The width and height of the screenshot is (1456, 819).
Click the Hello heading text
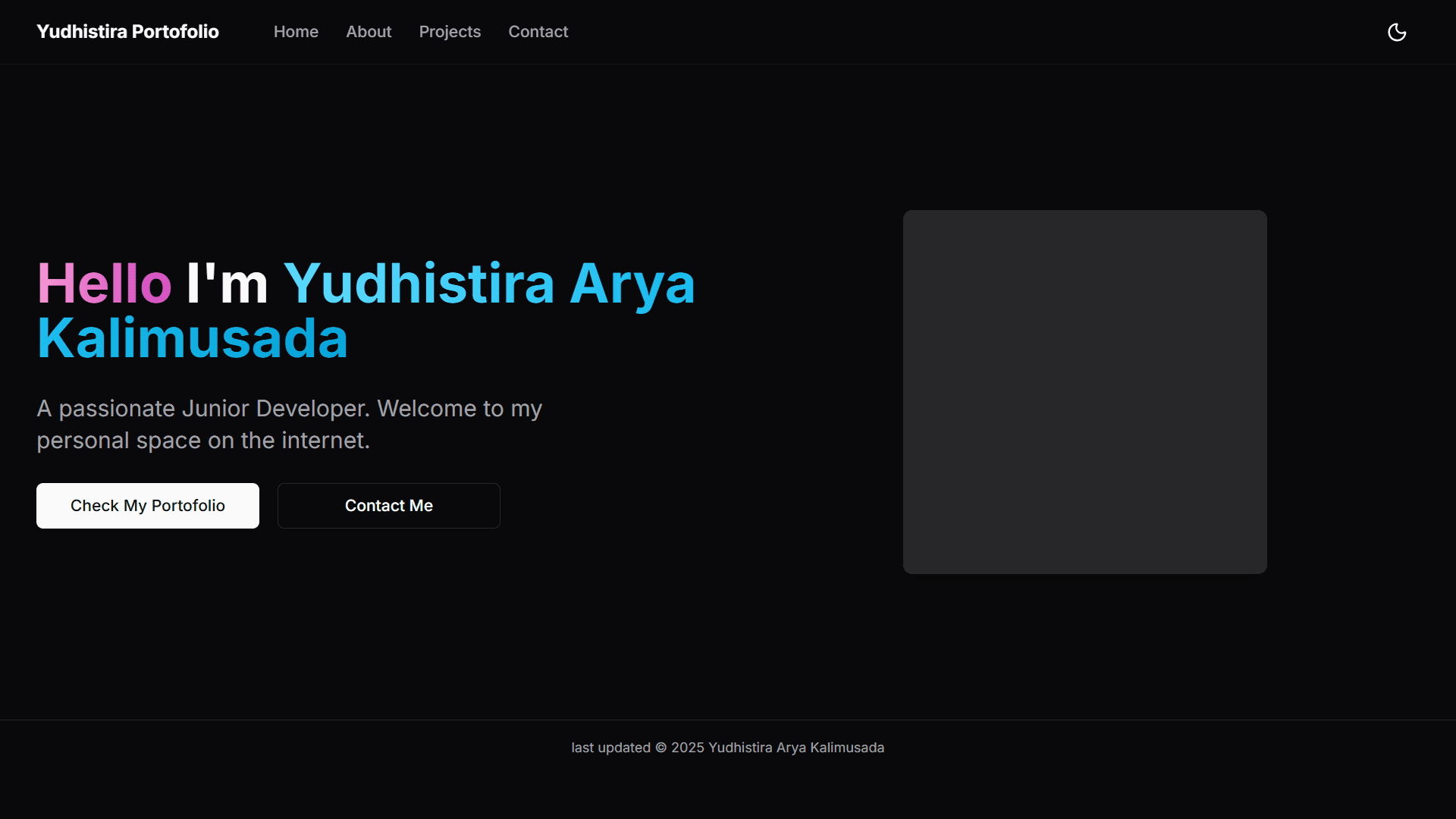click(103, 281)
